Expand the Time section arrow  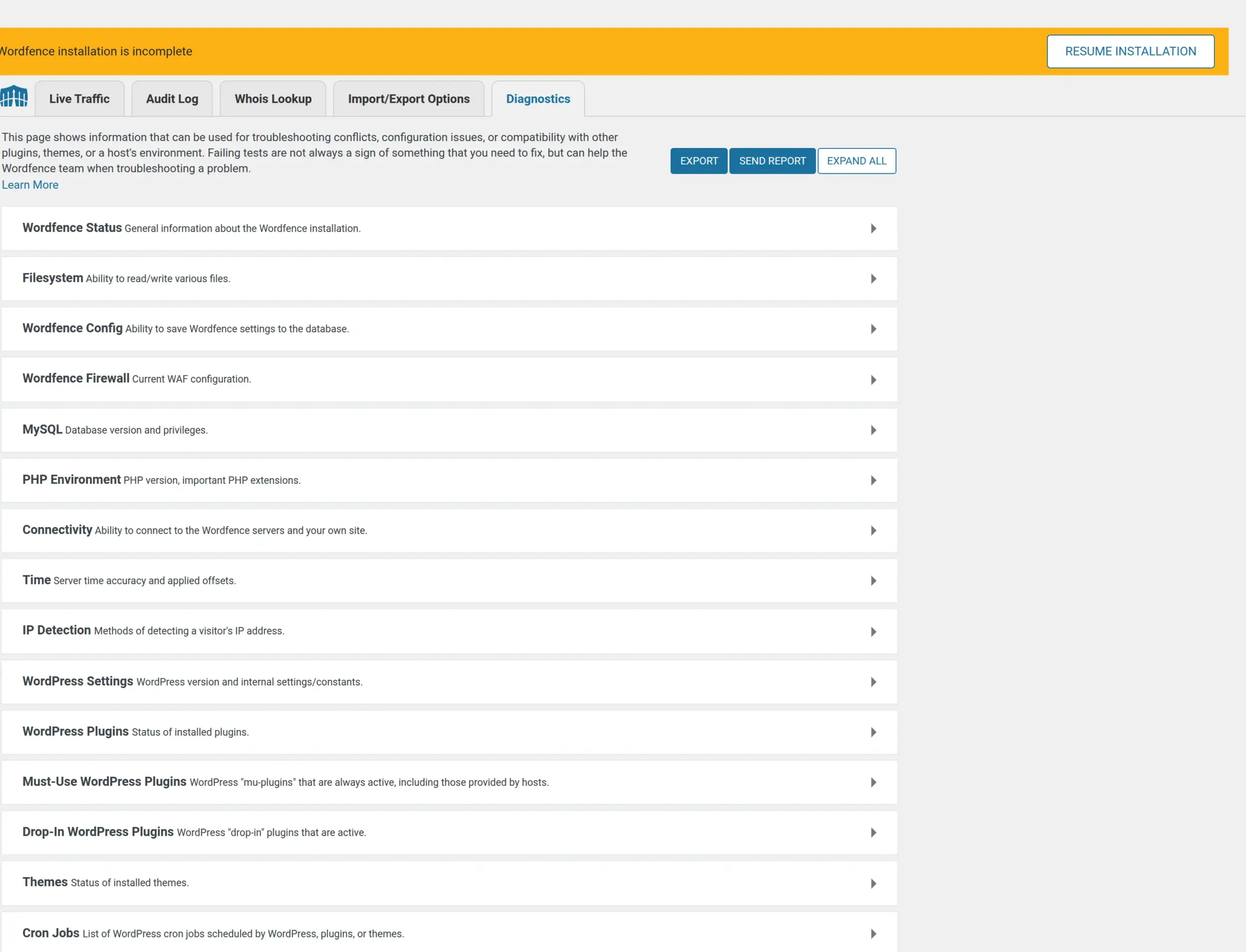tap(873, 581)
